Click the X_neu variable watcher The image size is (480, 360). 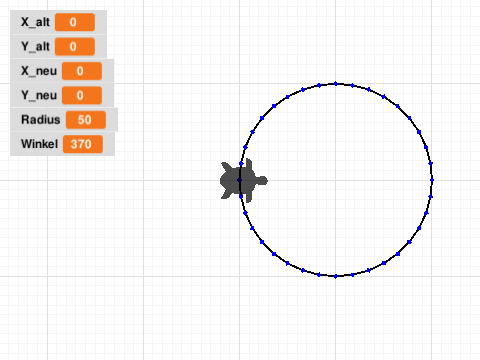(62, 71)
